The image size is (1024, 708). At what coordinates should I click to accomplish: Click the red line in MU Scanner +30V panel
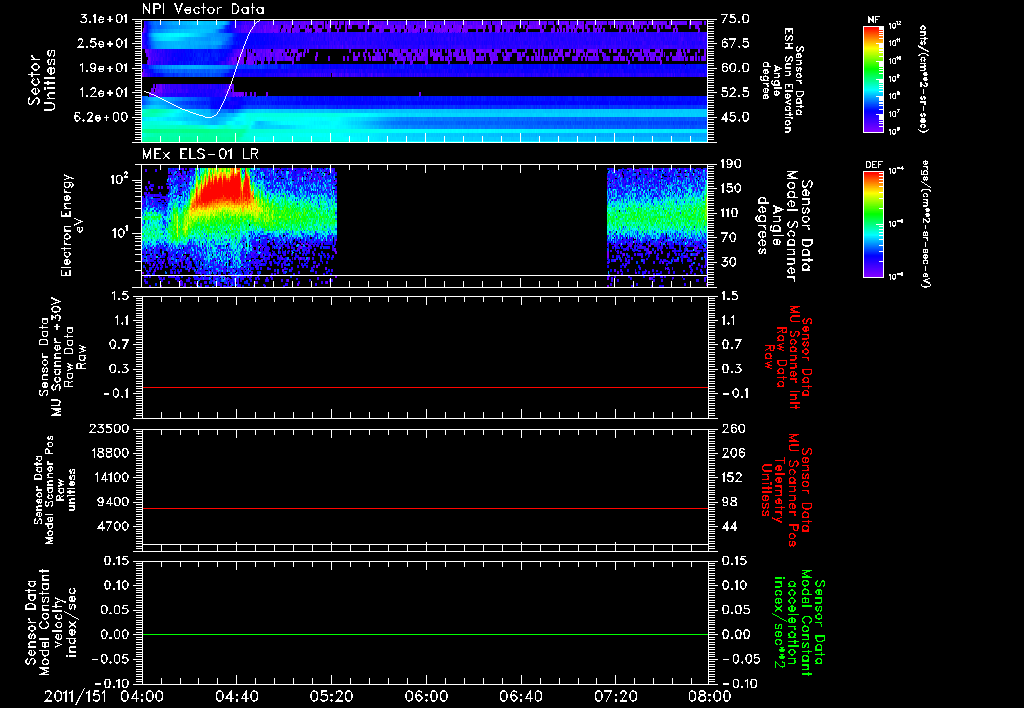(424, 387)
